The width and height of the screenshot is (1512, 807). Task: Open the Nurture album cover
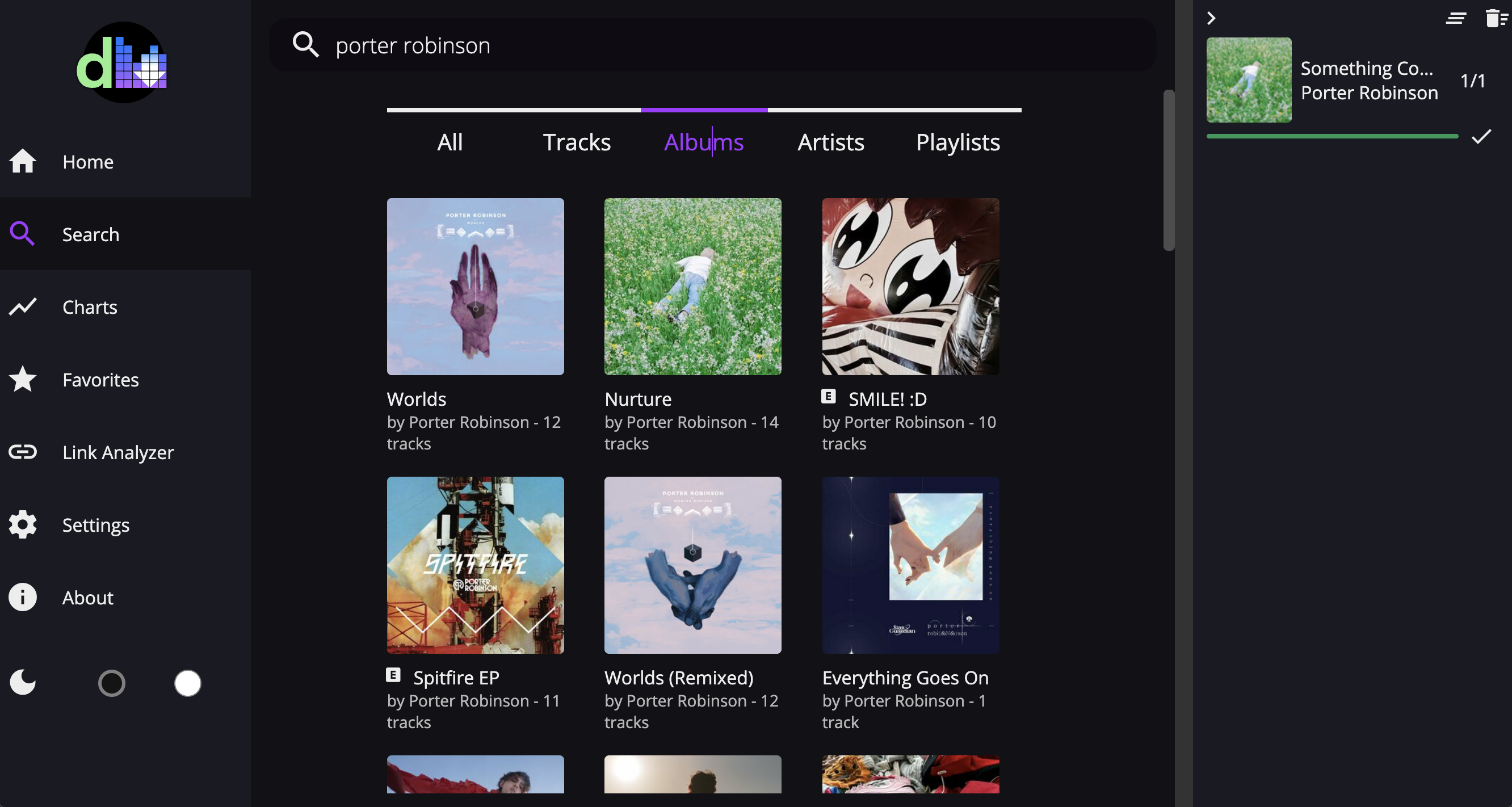692,287
